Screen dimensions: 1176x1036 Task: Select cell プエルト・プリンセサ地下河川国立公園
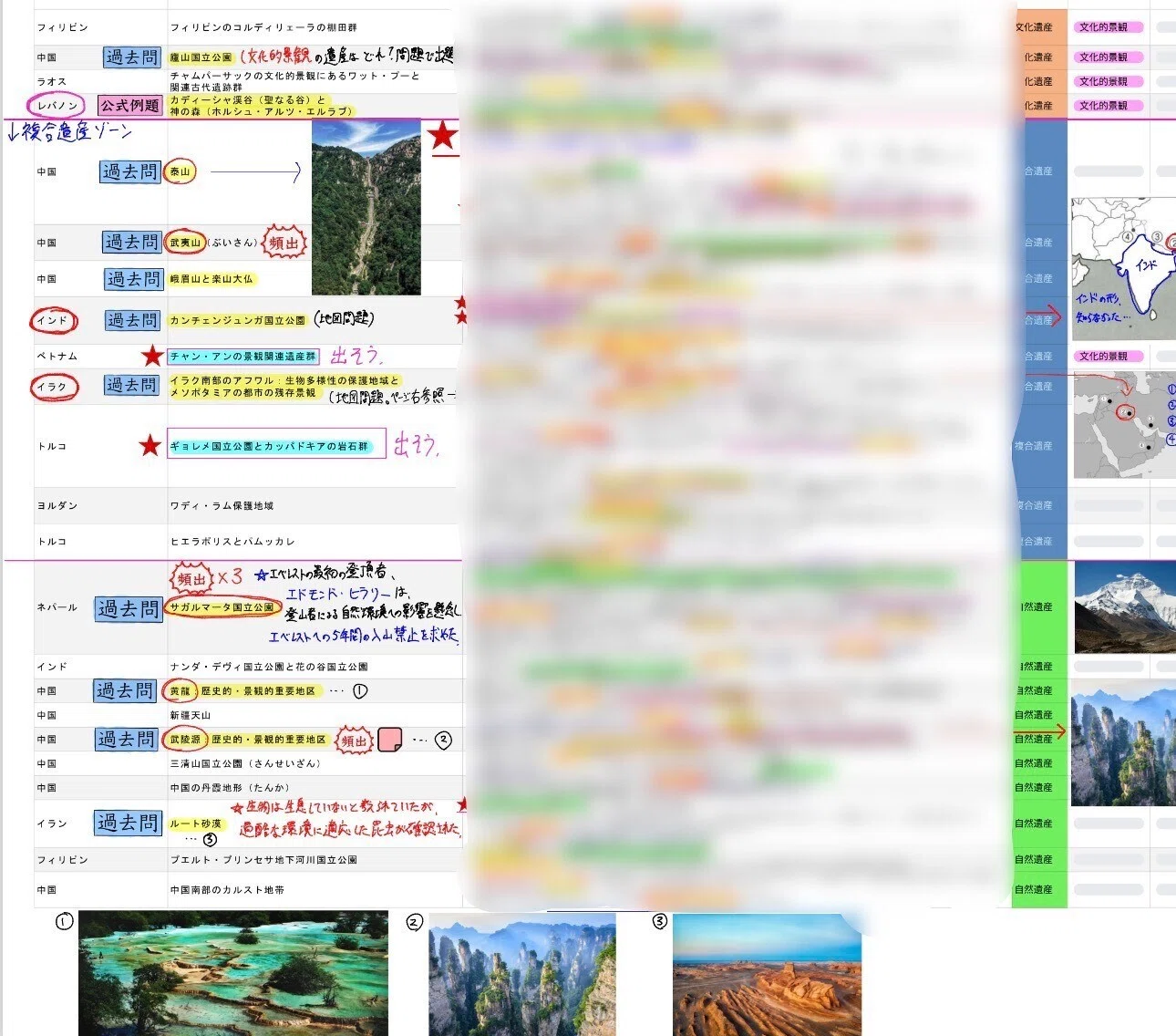263,859
